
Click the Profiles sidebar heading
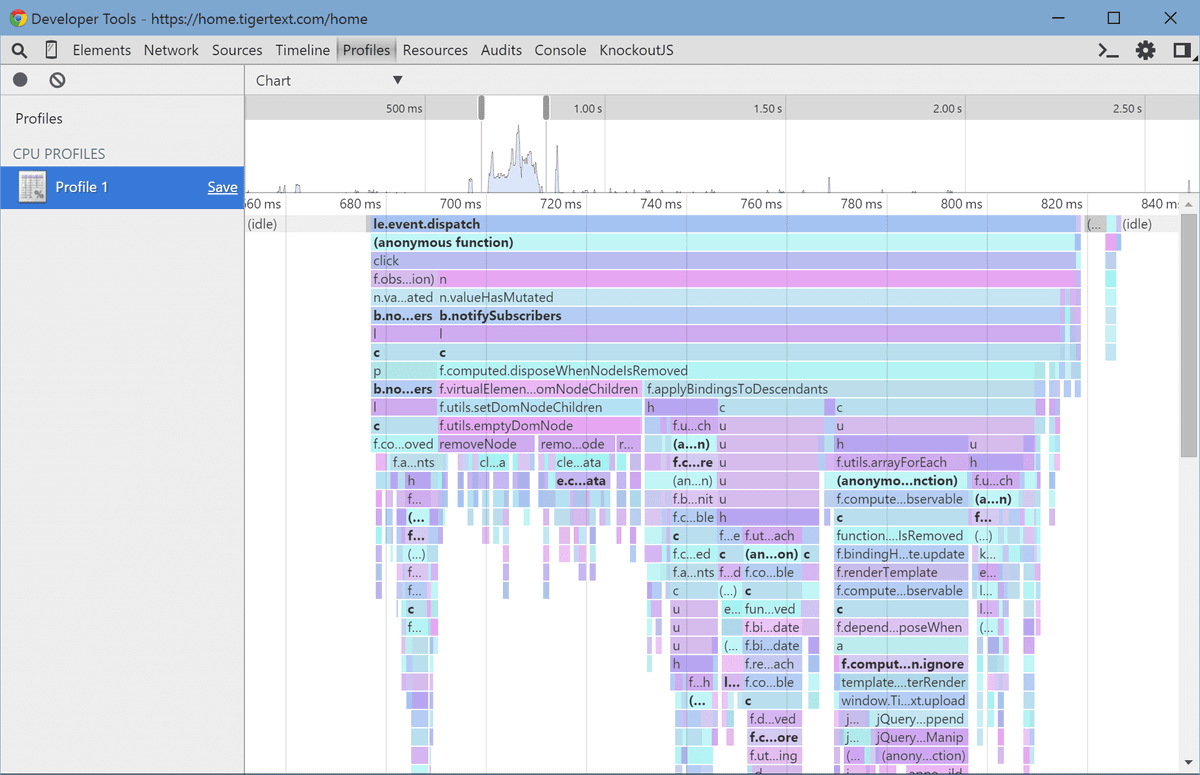click(39, 118)
